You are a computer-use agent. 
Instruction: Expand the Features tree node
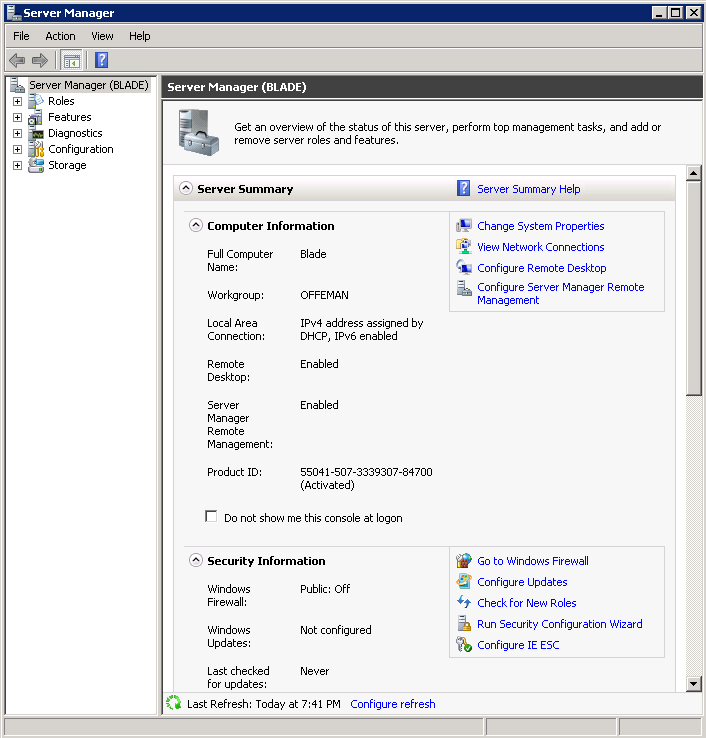[x=17, y=117]
